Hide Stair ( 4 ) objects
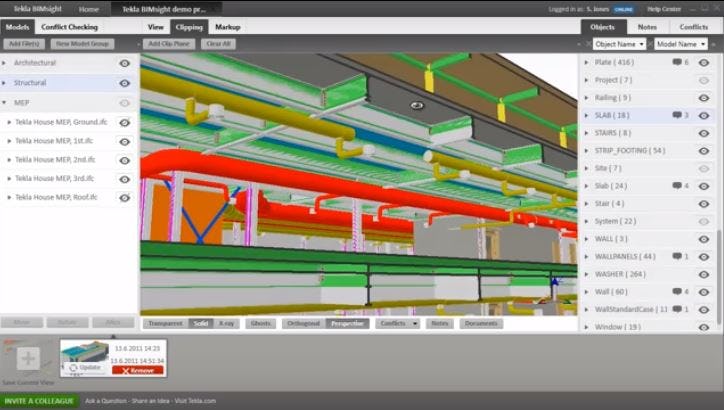The width and height of the screenshot is (724, 410). point(704,204)
